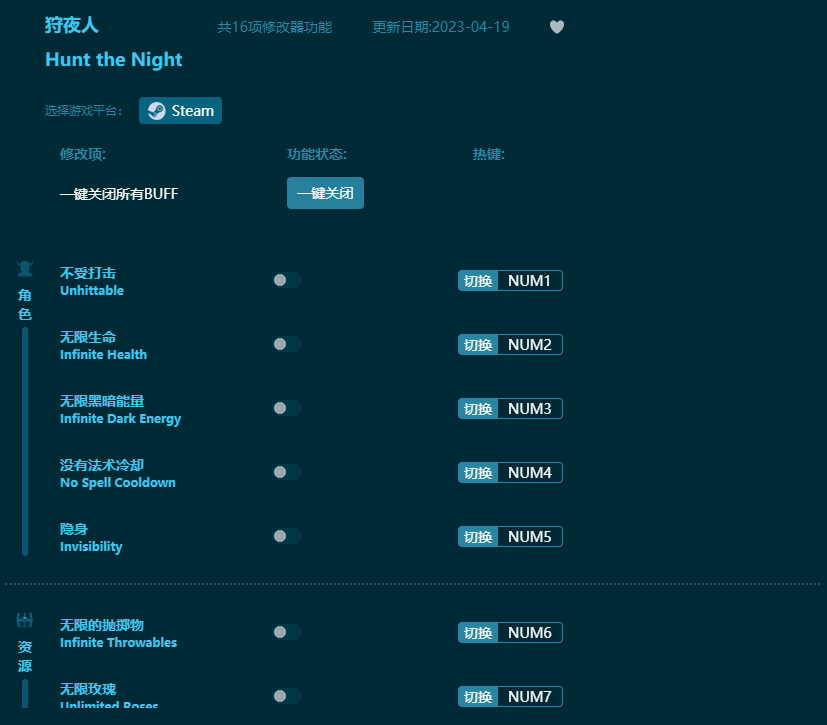Enable No Spell Cooldown switch
827x725 pixels.
tap(286, 472)
